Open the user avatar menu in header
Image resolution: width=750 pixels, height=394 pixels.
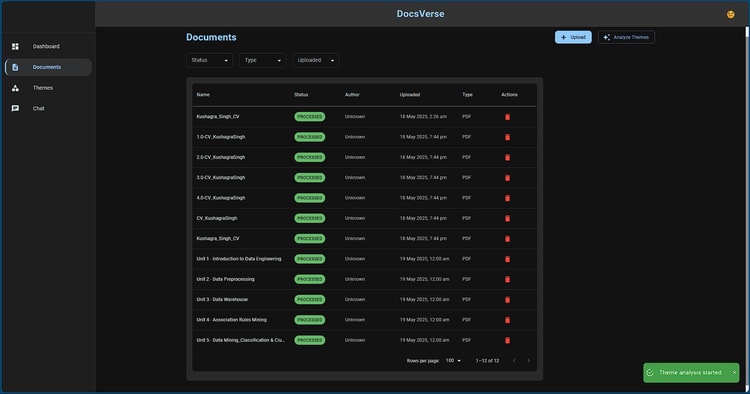[x=730, y=14]
